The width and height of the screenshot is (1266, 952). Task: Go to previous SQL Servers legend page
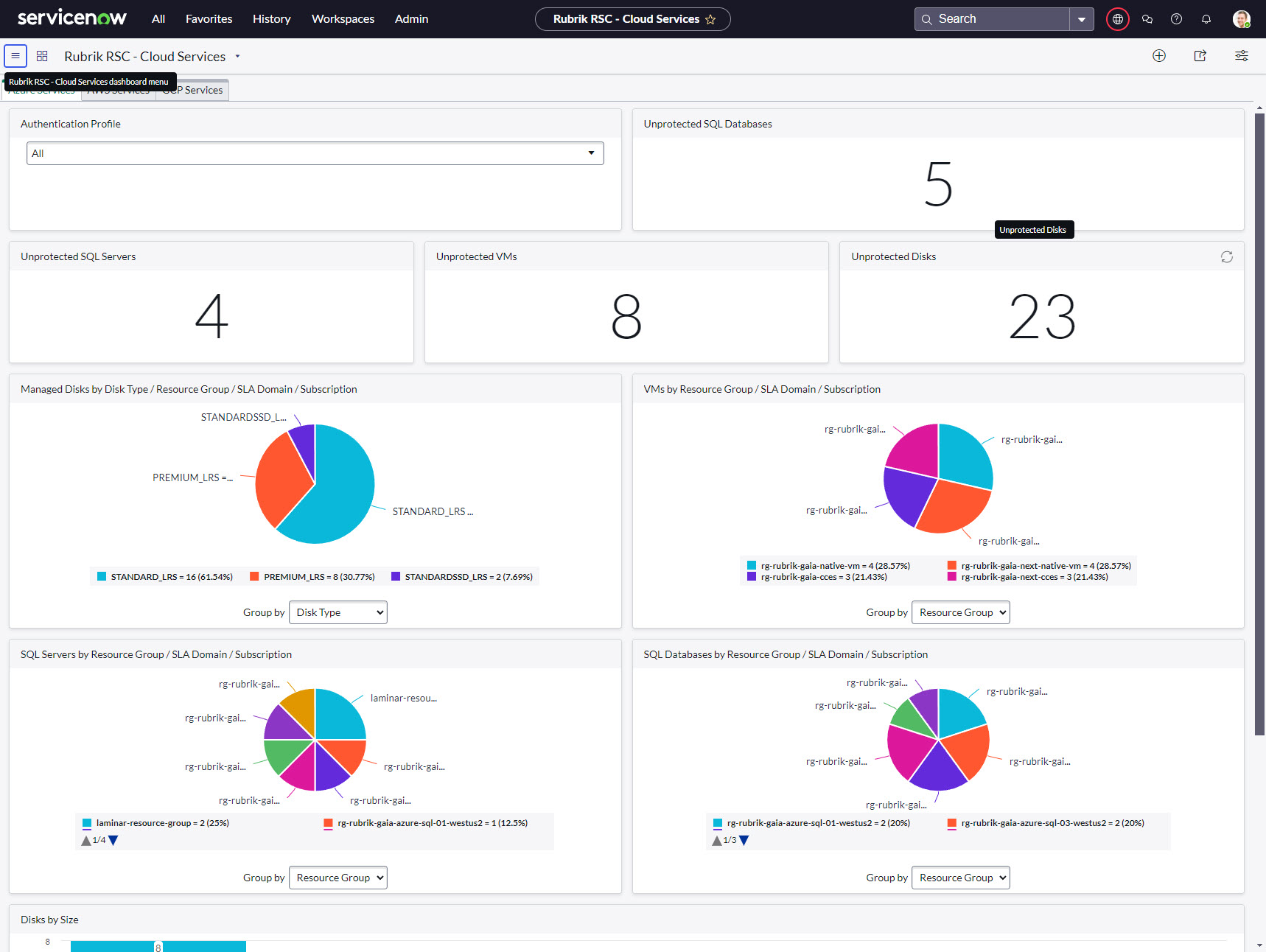(x=86, y=840)
